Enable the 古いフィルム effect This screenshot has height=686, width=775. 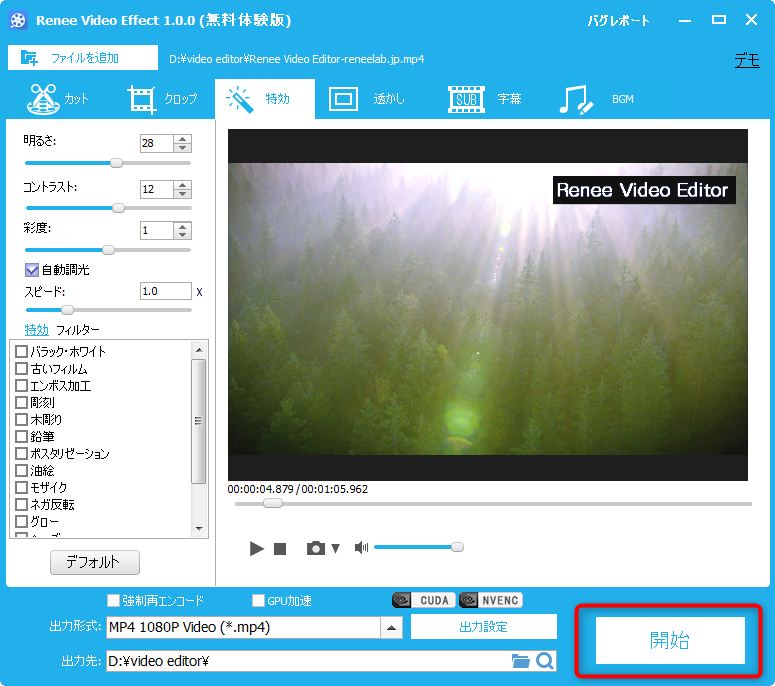21,368
